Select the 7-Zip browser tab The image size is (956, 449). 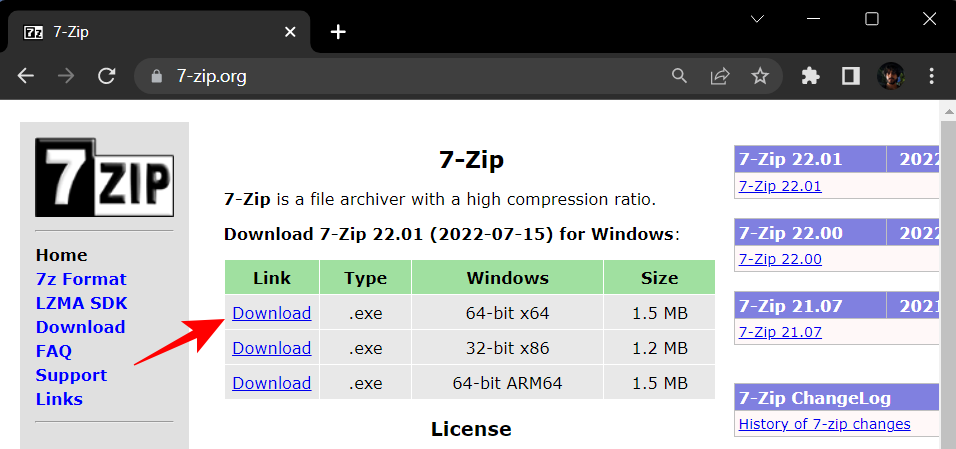click(x=150, y=31)
